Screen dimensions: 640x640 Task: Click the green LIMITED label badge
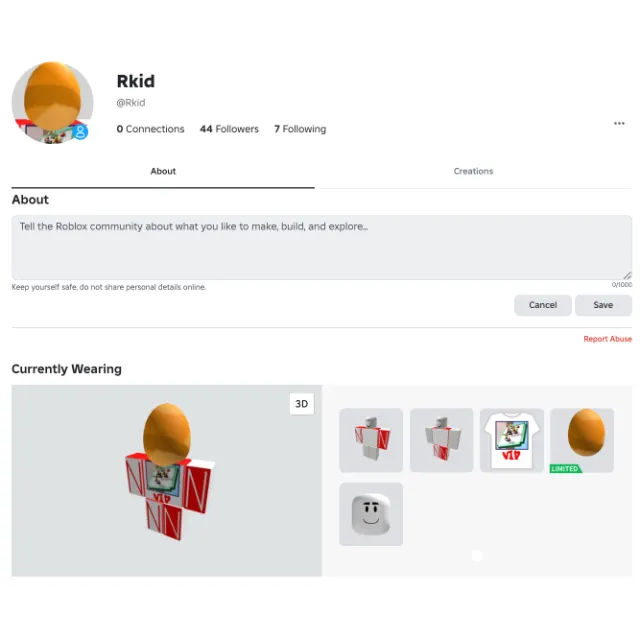[566, 469]
